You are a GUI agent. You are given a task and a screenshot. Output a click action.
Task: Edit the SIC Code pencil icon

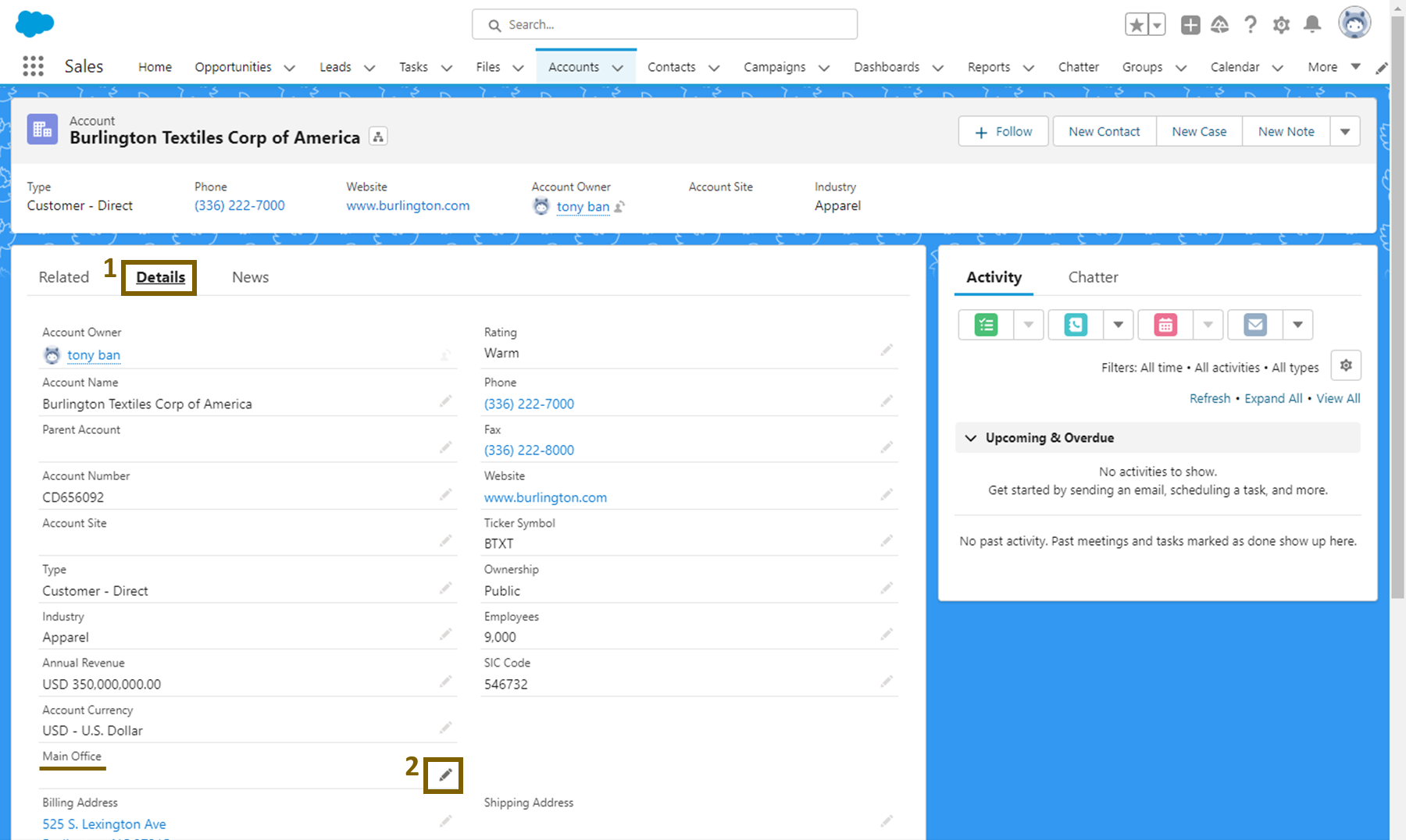887,682
